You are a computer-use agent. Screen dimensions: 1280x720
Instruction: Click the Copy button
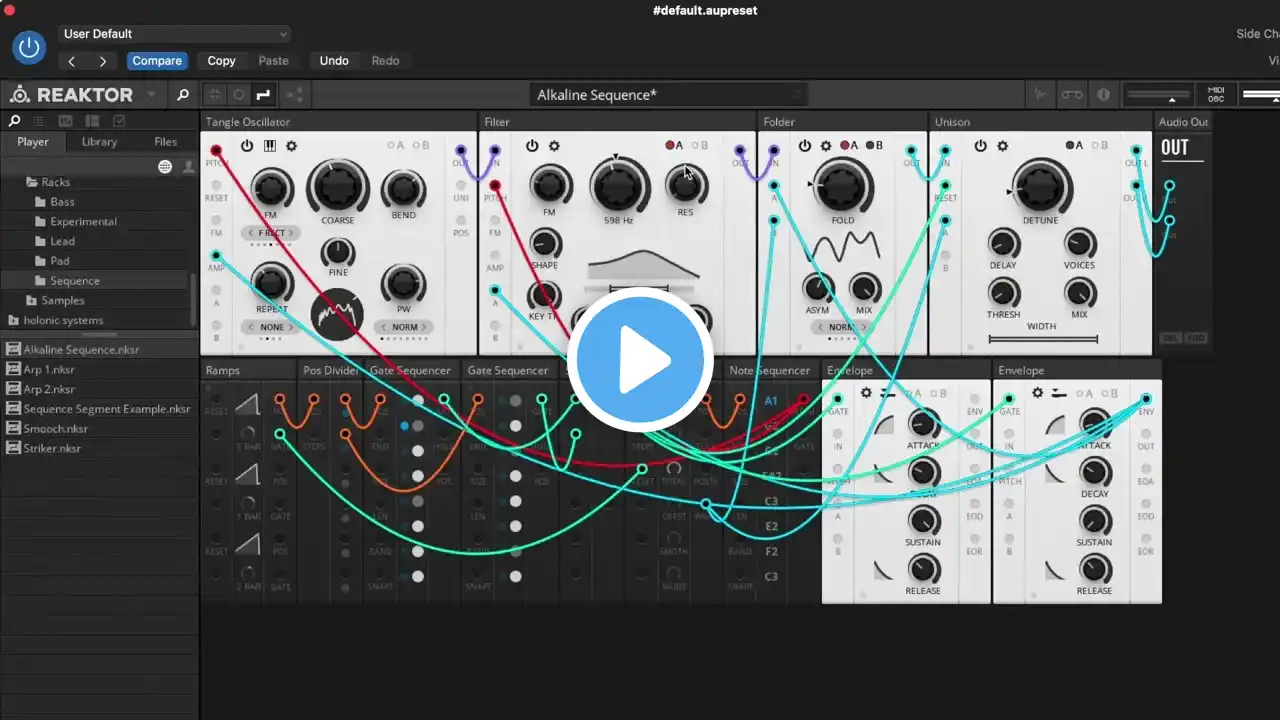[221, 61]
